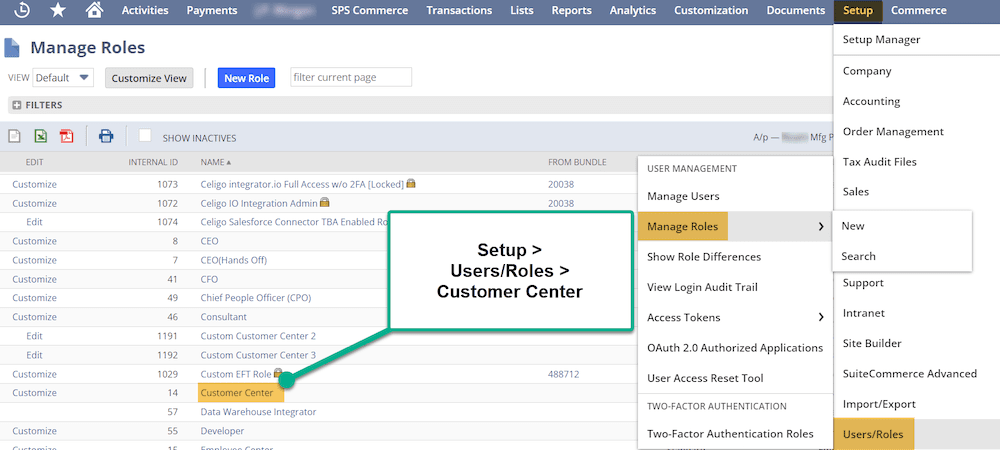This screenshot has height=450, width=1000.
Task: Select Accounting in the Setup menu
Action: 871,101
